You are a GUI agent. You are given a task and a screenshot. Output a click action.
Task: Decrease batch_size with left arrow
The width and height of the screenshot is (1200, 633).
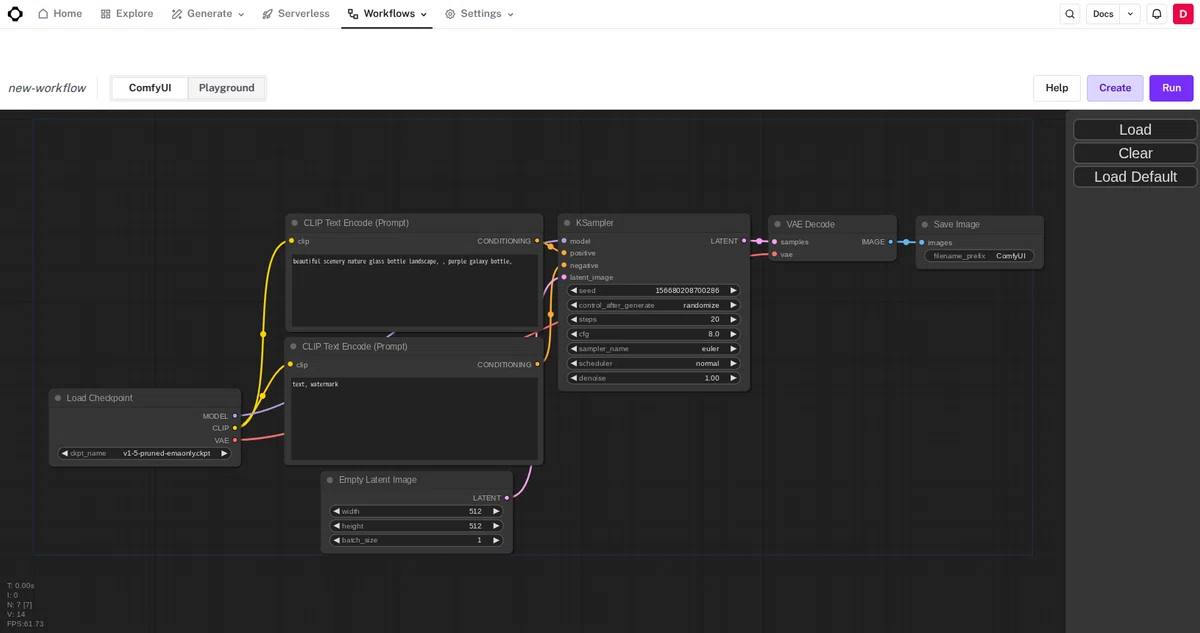point(337,540)
